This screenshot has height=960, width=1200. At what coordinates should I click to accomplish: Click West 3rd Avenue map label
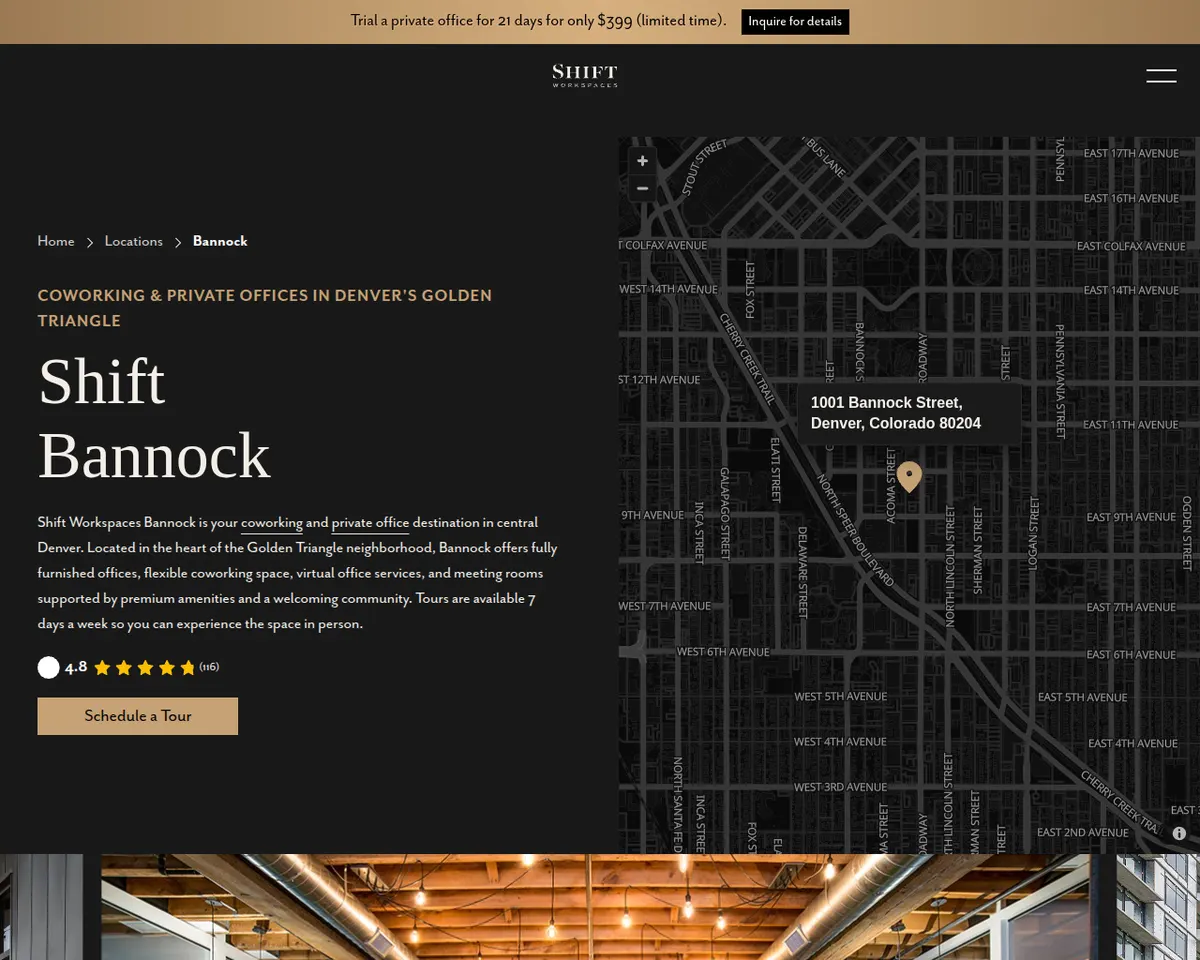[x=840, y=787]
